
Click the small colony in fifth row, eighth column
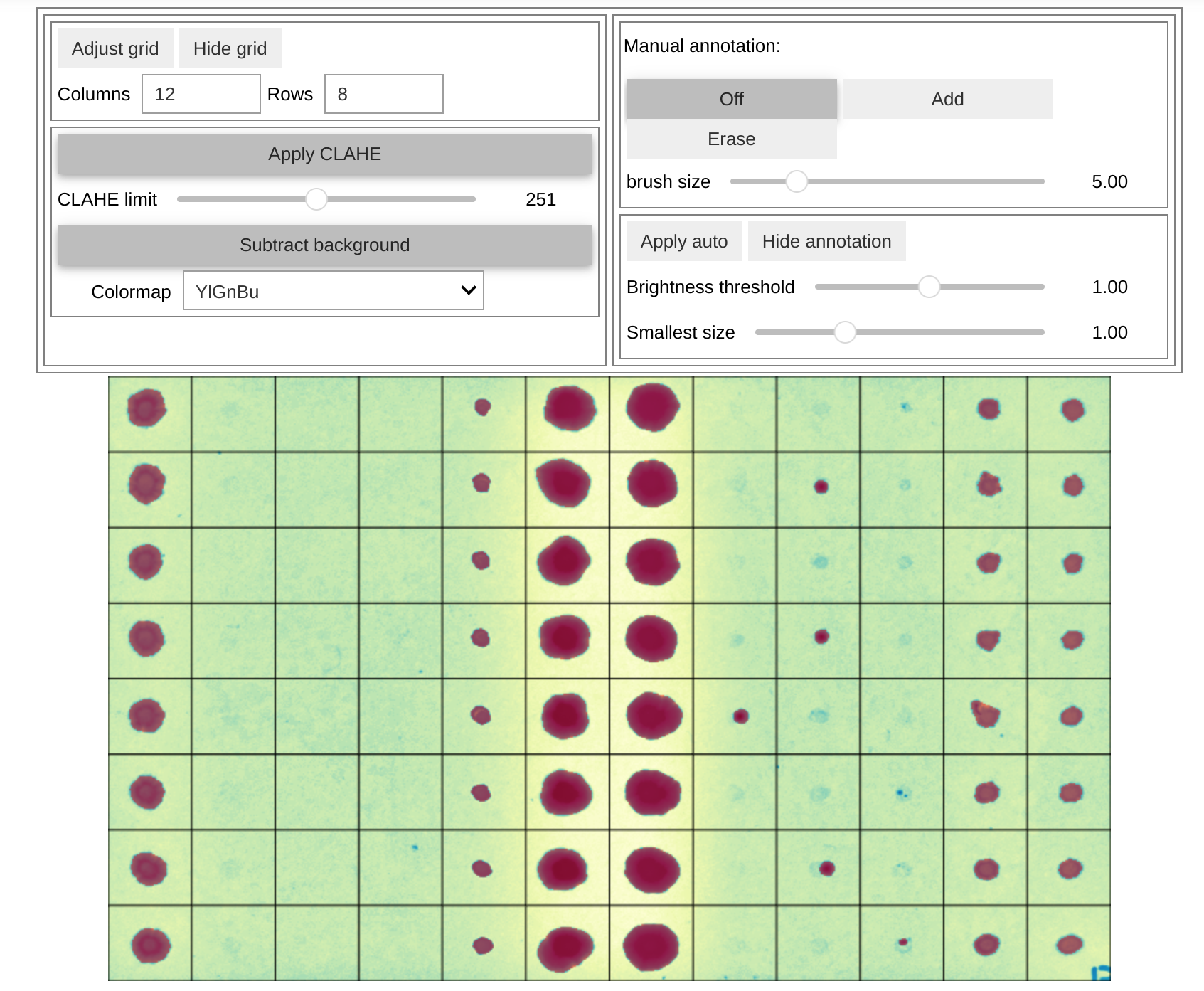[x=740, y=716]
